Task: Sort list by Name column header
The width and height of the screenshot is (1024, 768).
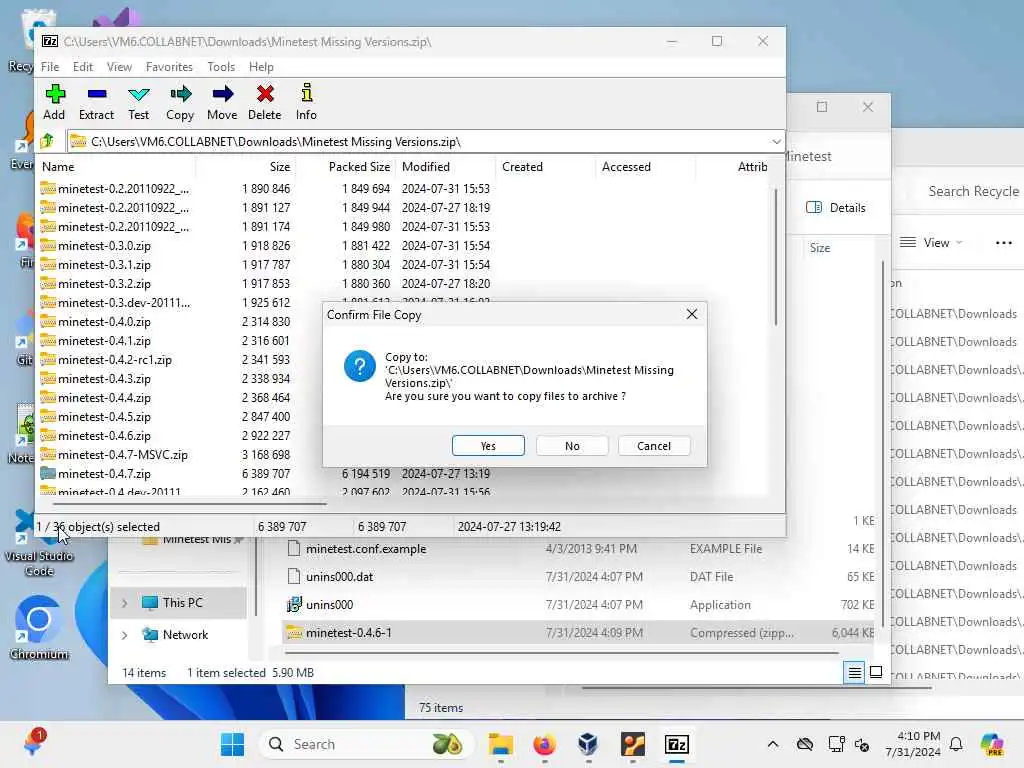Action: 118,167
